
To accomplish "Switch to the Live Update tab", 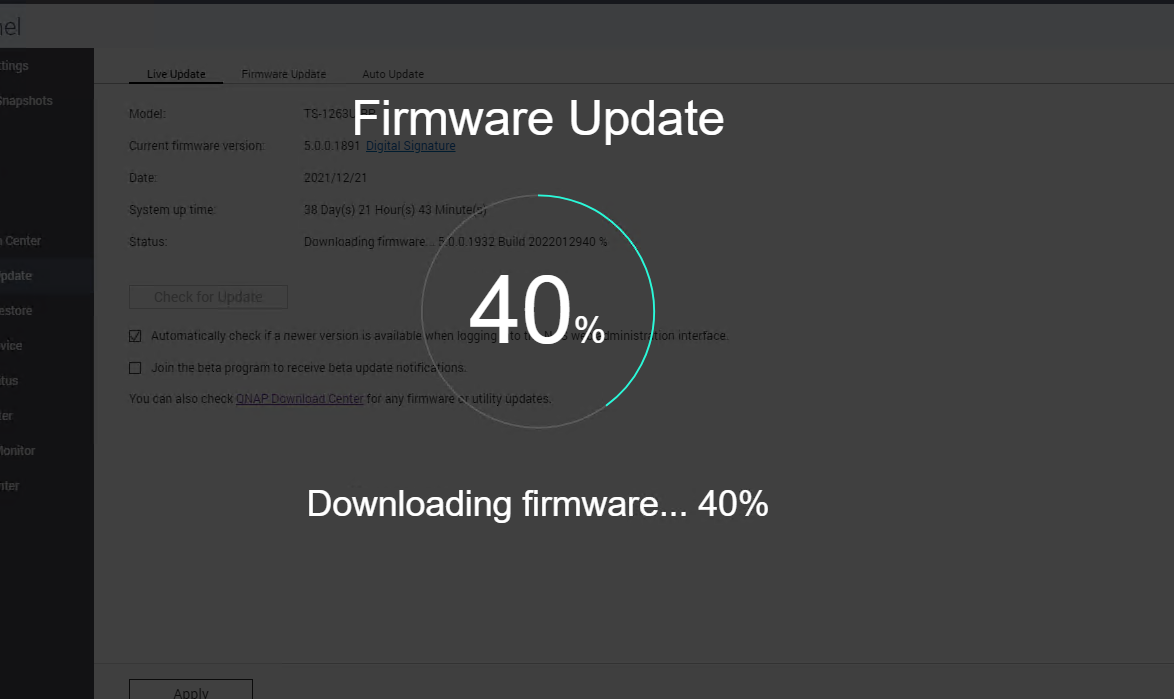I will pos(176,74).
